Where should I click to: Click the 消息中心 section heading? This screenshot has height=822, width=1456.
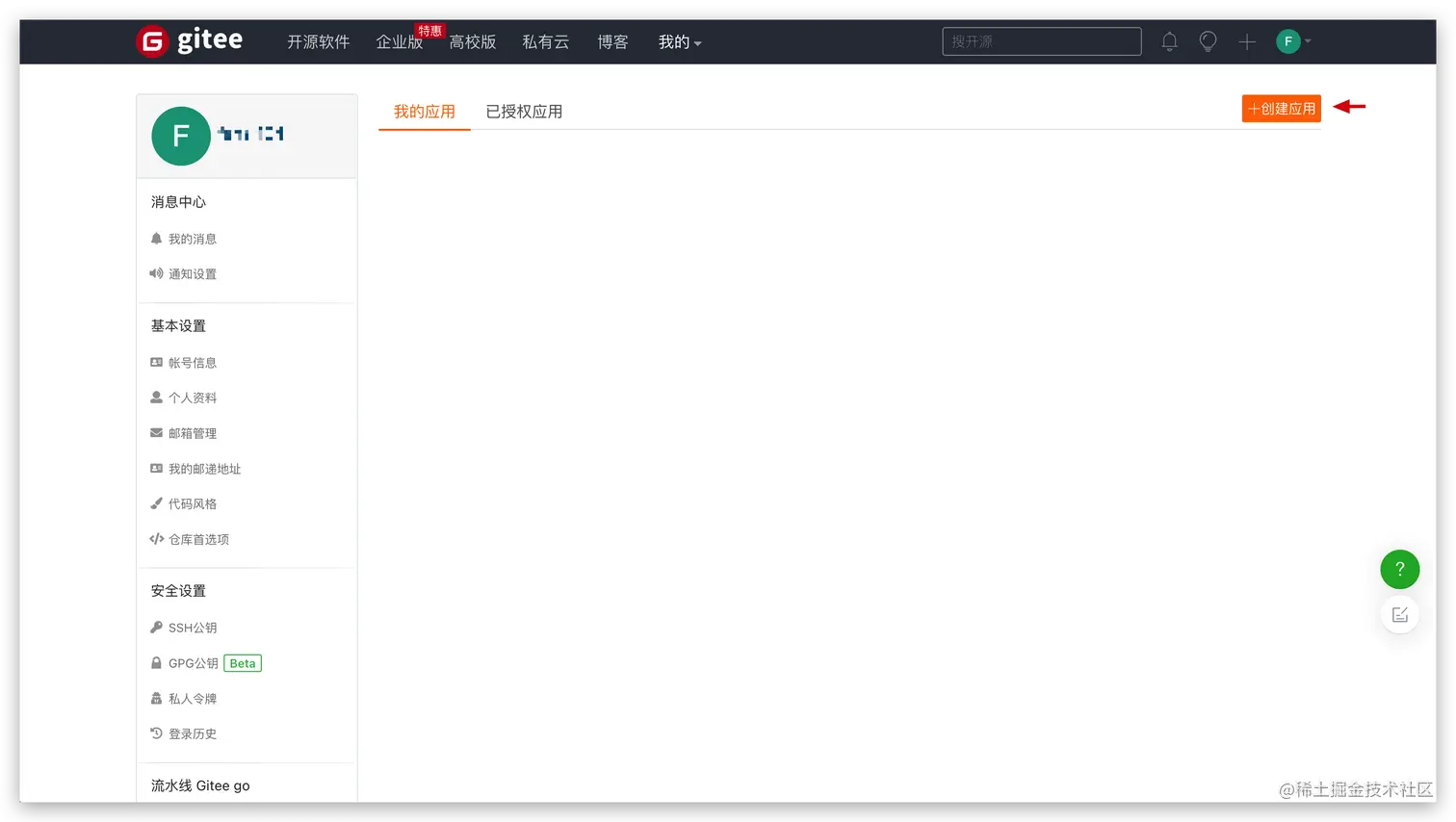pyautogui.click(x=178, y=202)
